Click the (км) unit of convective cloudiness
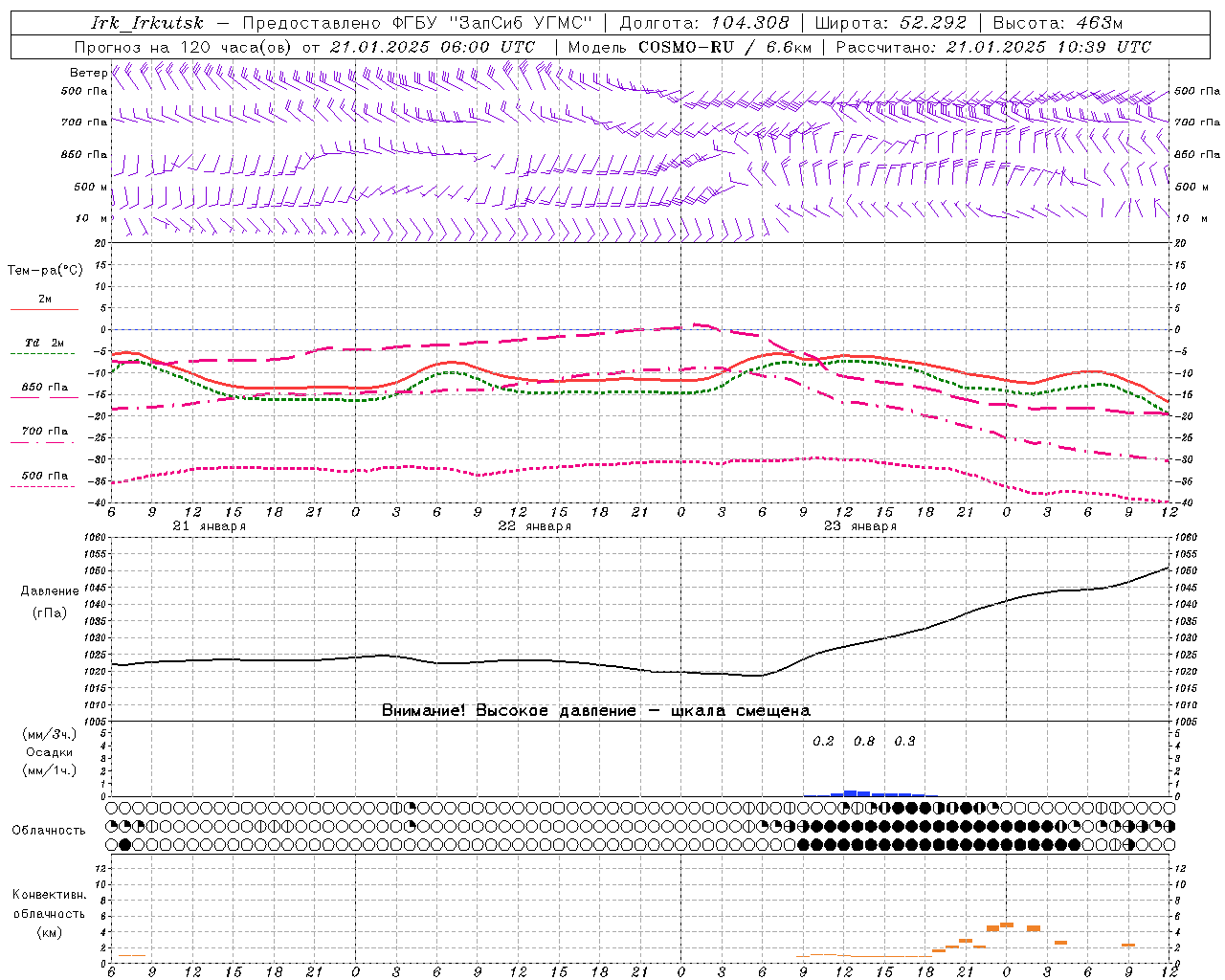 point(49,932)
